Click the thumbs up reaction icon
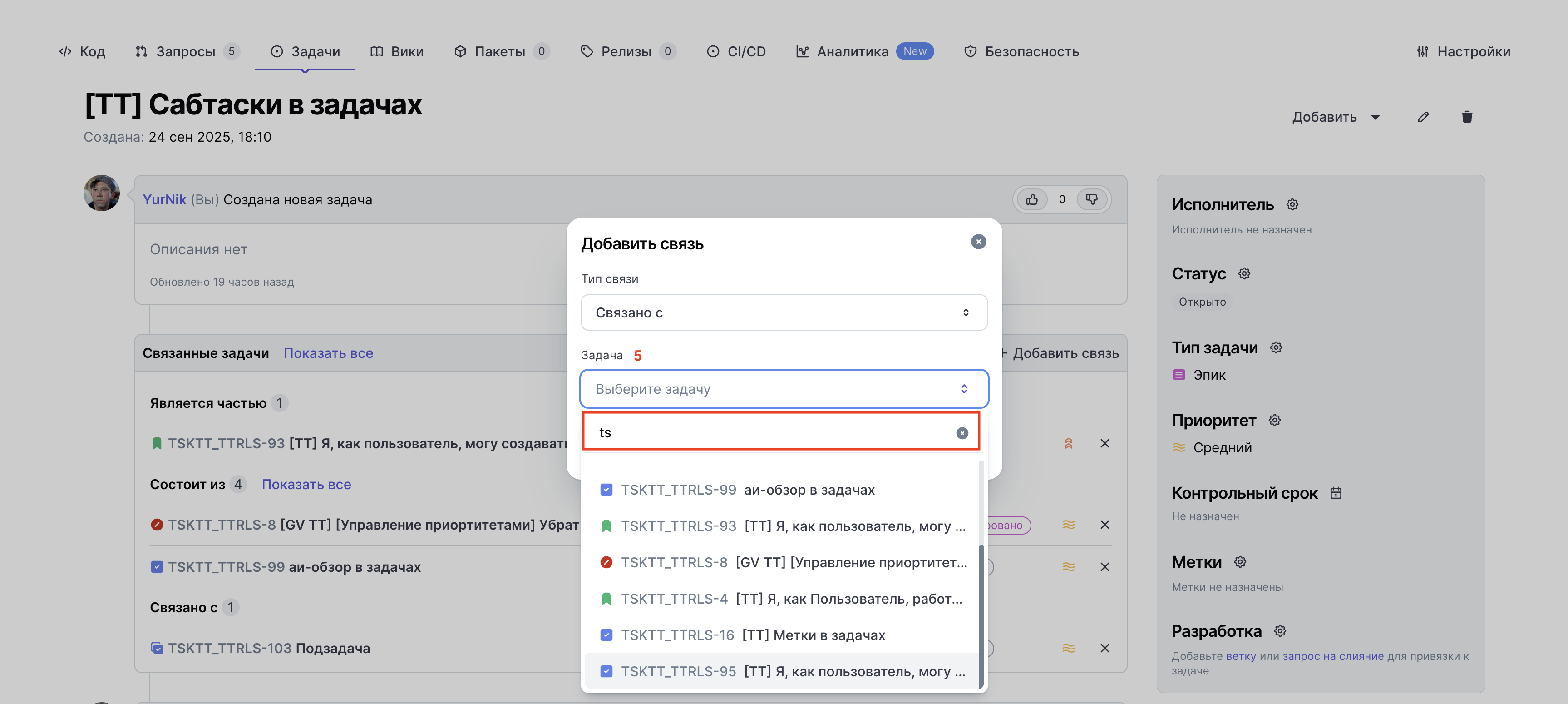The height and width of the screenshot is (704, 1568). coord(1032,199)
